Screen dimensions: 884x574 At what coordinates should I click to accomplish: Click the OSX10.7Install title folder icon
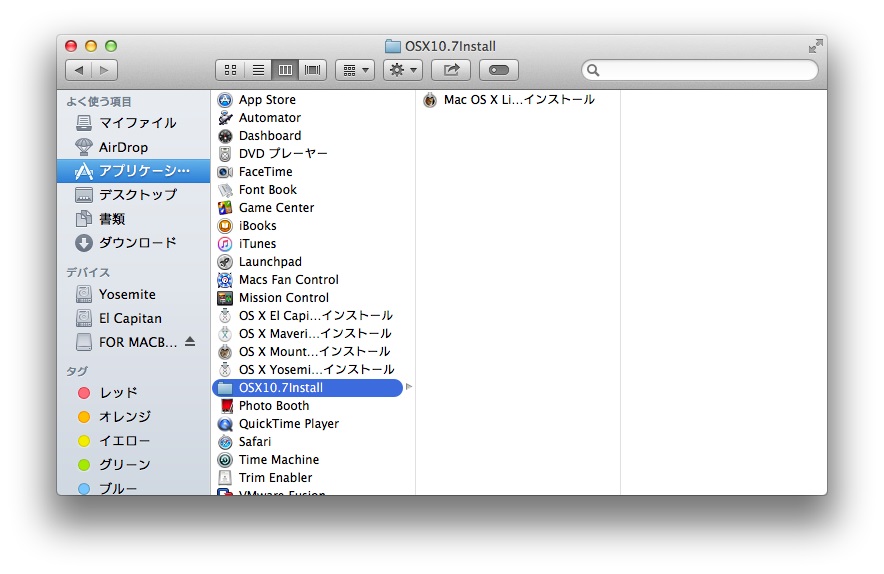392,46
